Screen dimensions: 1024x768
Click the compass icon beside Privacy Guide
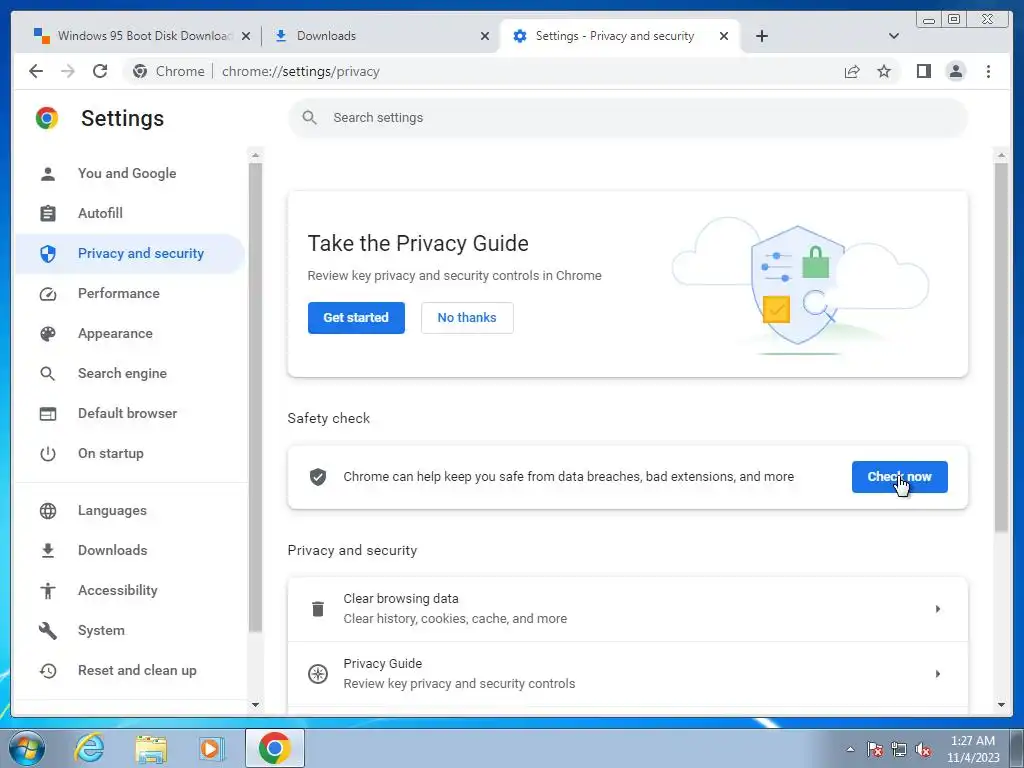point(318,674)
